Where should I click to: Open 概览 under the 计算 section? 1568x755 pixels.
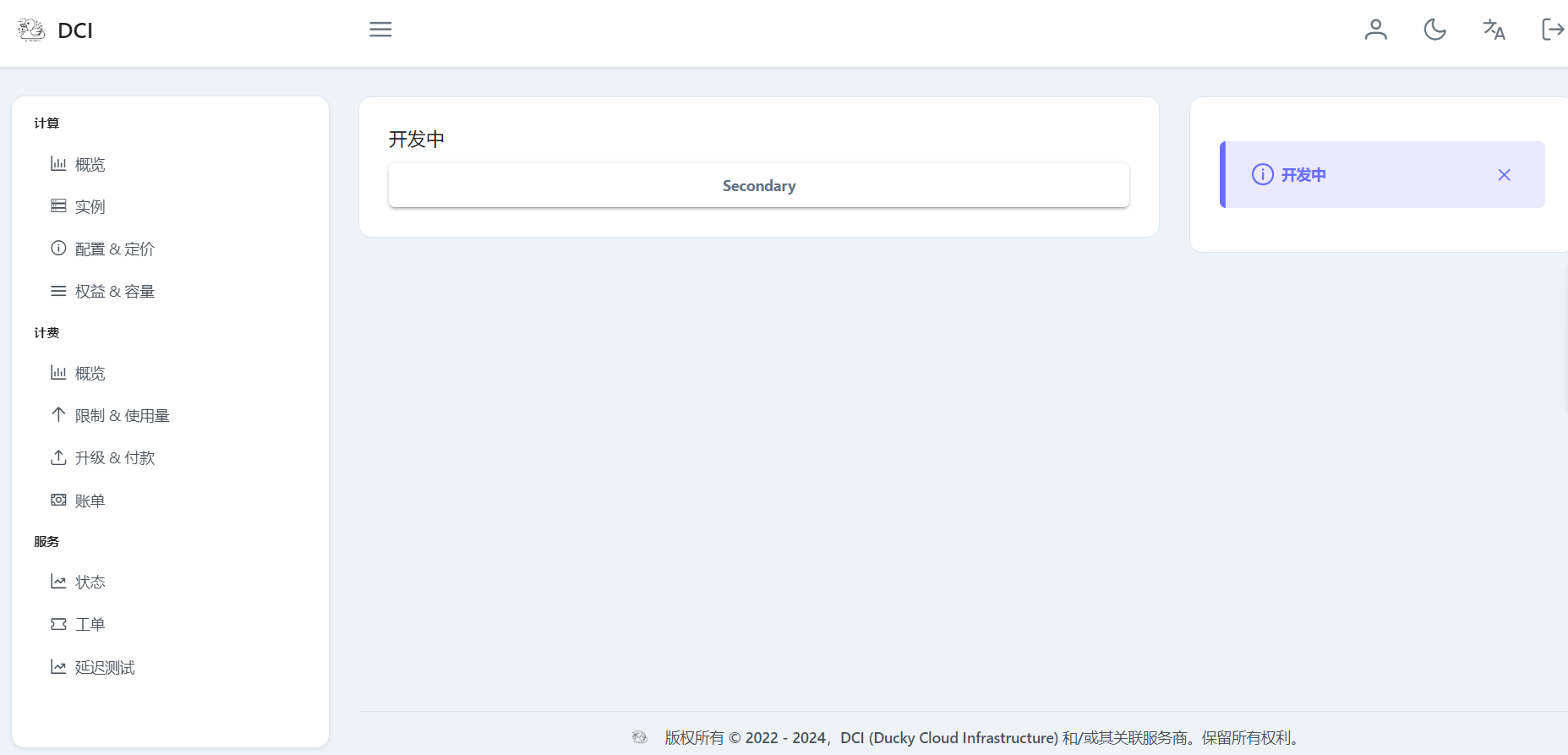coord(90,164)
